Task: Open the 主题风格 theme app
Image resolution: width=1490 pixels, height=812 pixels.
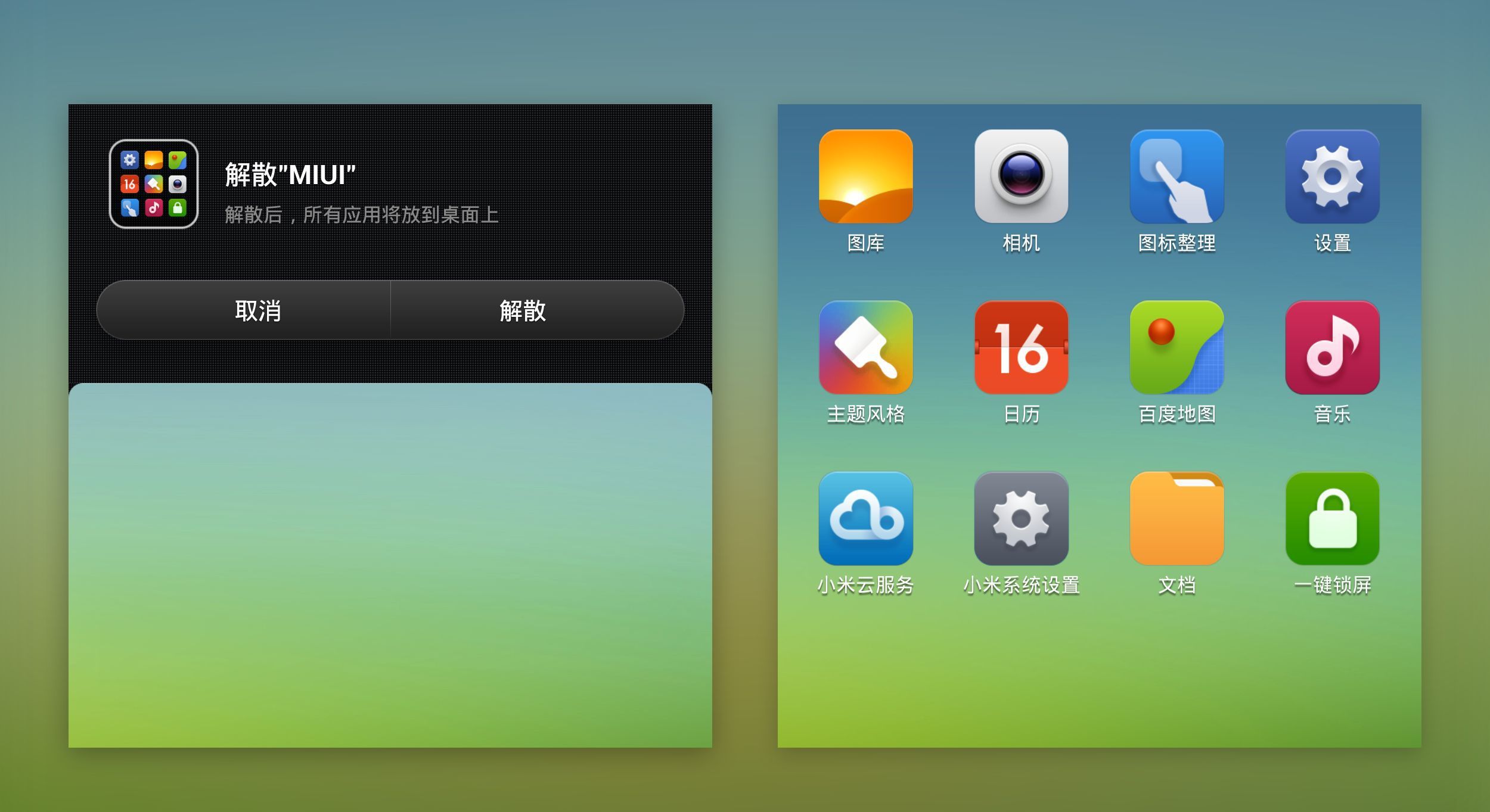Action: [865, 347]
